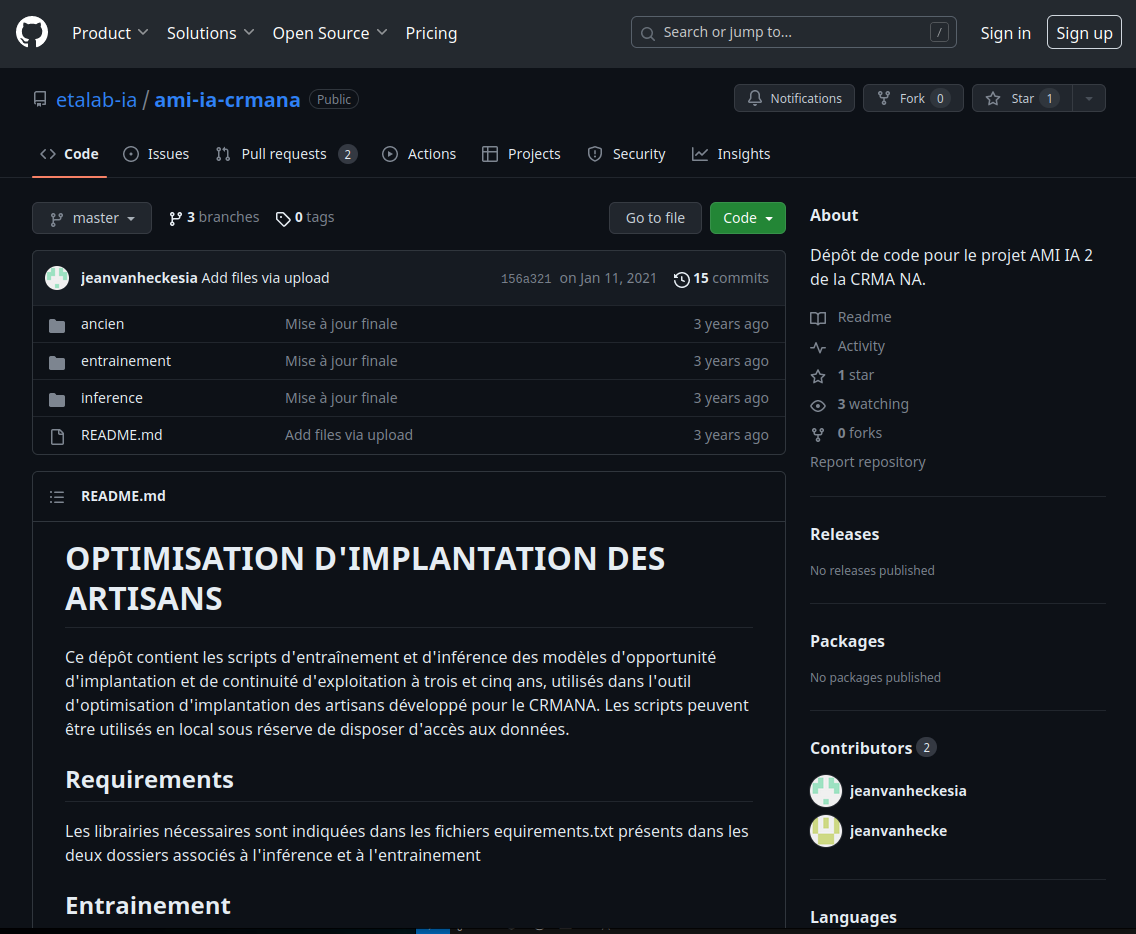The width and height of the screenshot is (1136, 934).
Task: View the 0 tags page
Action: point(305,217)
